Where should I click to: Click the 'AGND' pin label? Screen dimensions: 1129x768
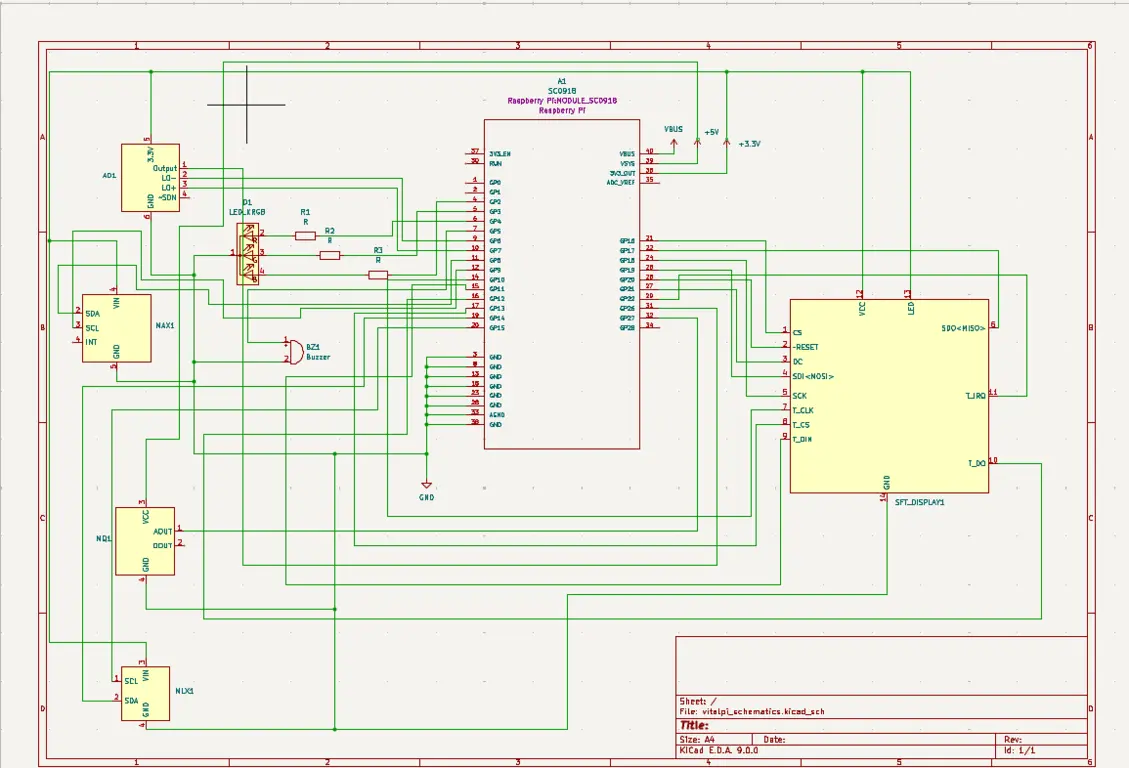coord(497,415)
